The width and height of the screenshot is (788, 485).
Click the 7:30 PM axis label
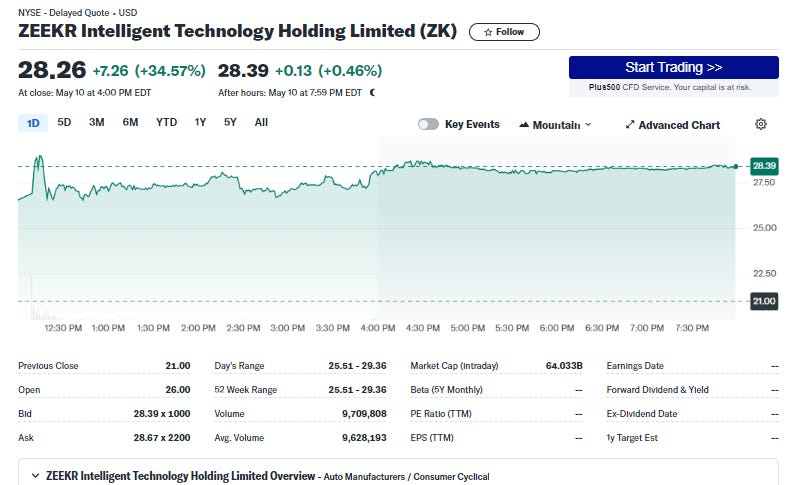tap(692, 328)
